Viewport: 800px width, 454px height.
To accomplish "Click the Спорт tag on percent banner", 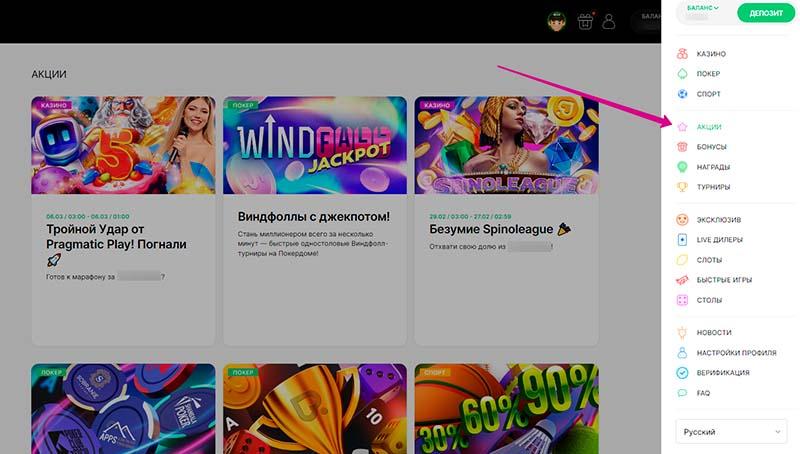I will [434, 372].
